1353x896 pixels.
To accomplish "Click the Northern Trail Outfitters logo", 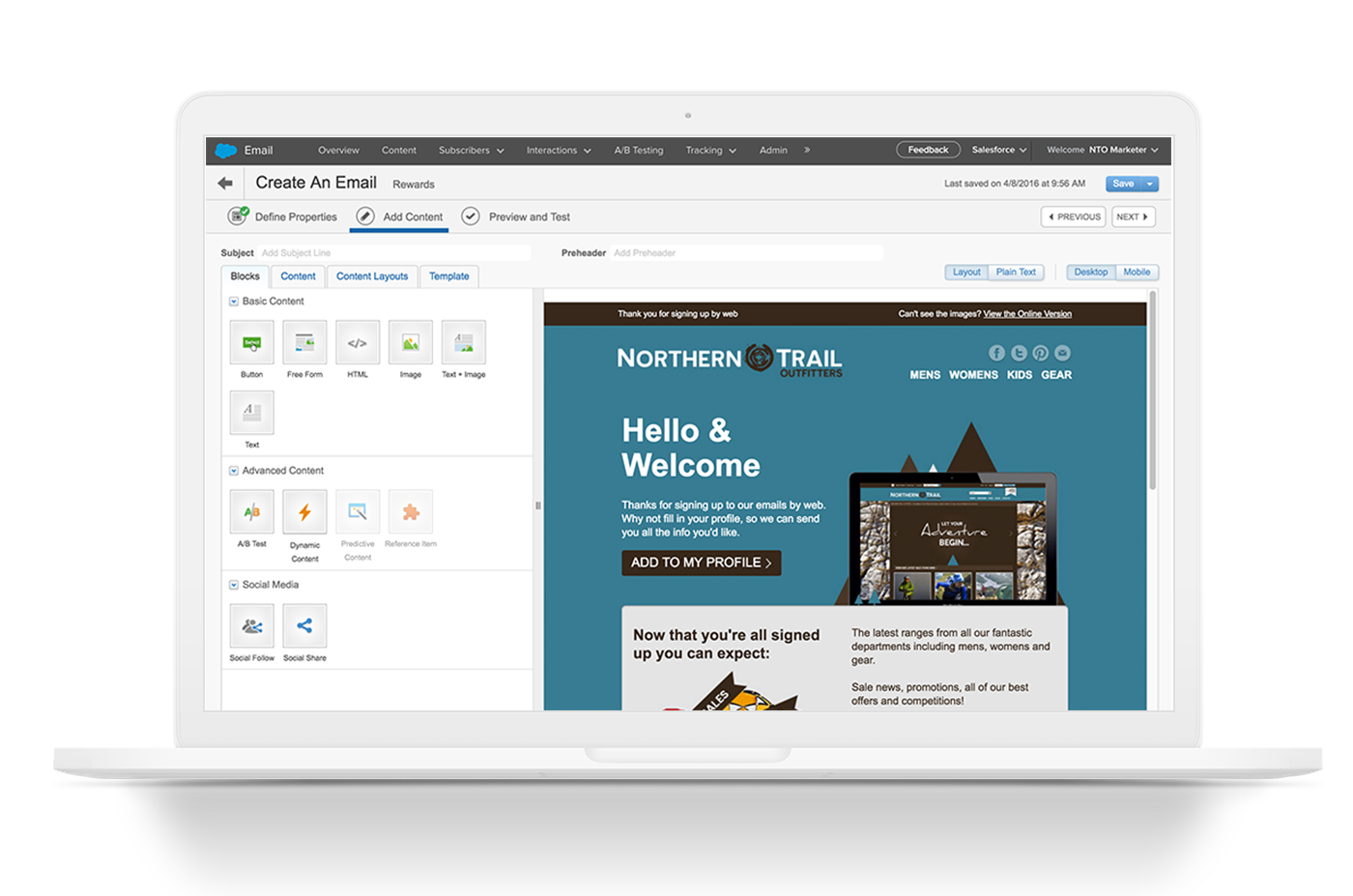I will [730, 361].
